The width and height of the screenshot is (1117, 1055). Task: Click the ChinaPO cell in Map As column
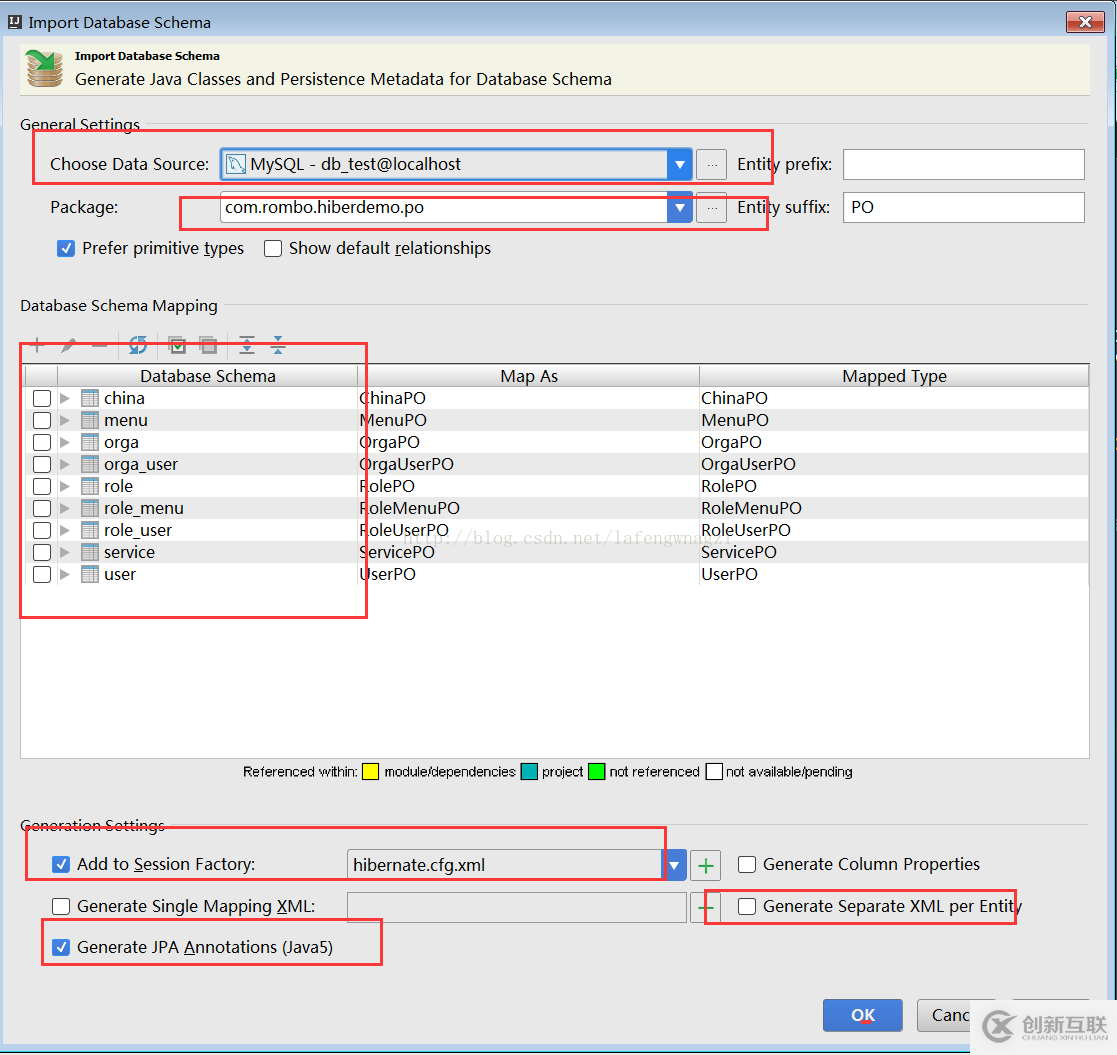pyautogui.click(x=529, y=398)
